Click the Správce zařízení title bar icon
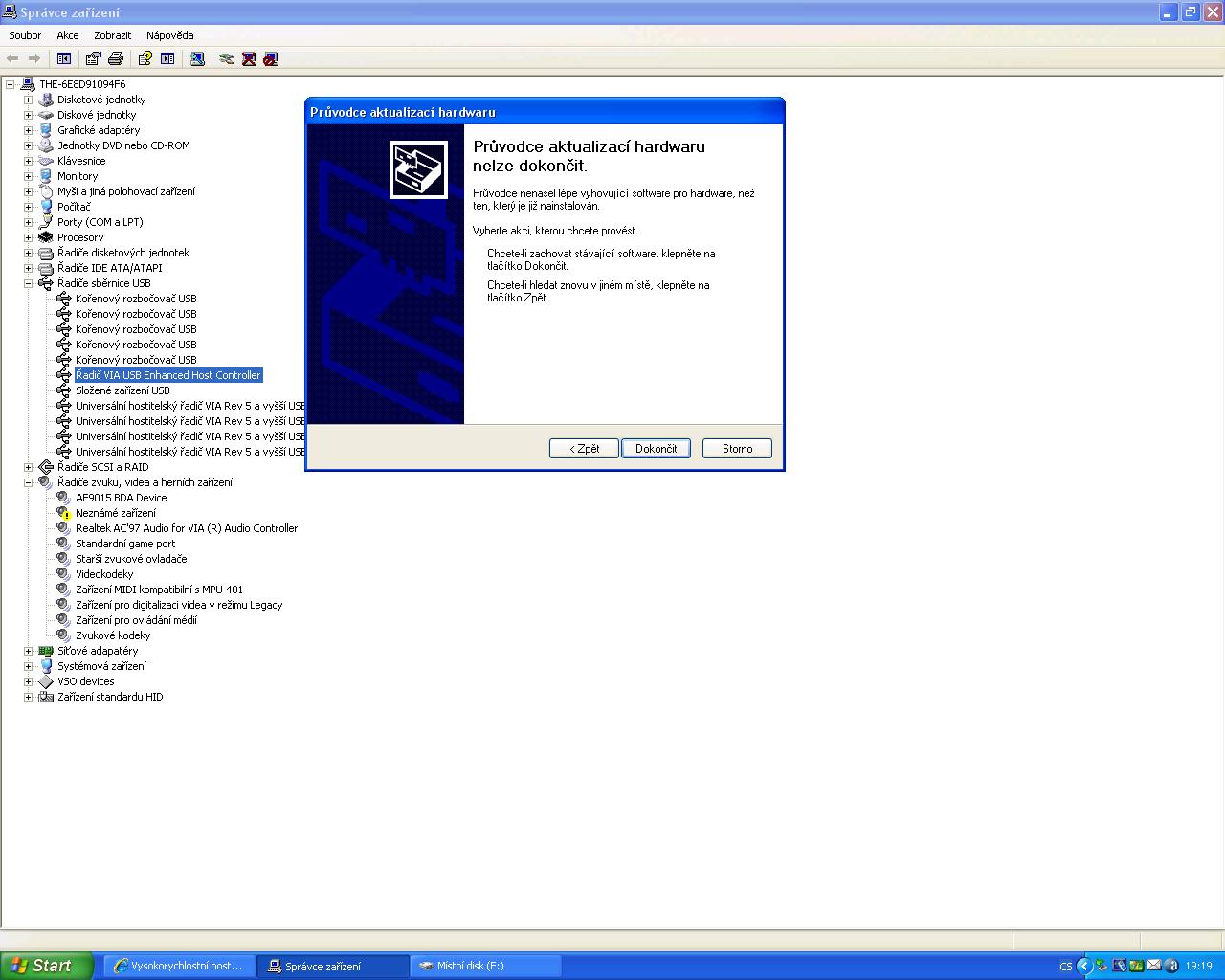 (11, 12)
